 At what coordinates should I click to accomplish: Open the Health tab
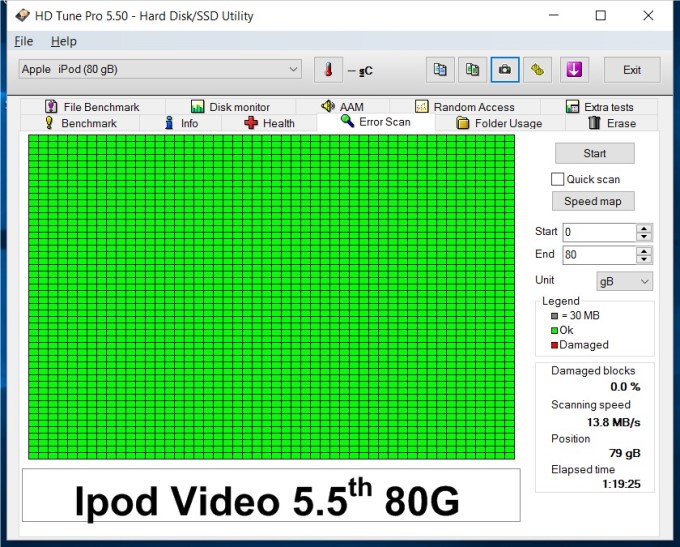[269, 123]
